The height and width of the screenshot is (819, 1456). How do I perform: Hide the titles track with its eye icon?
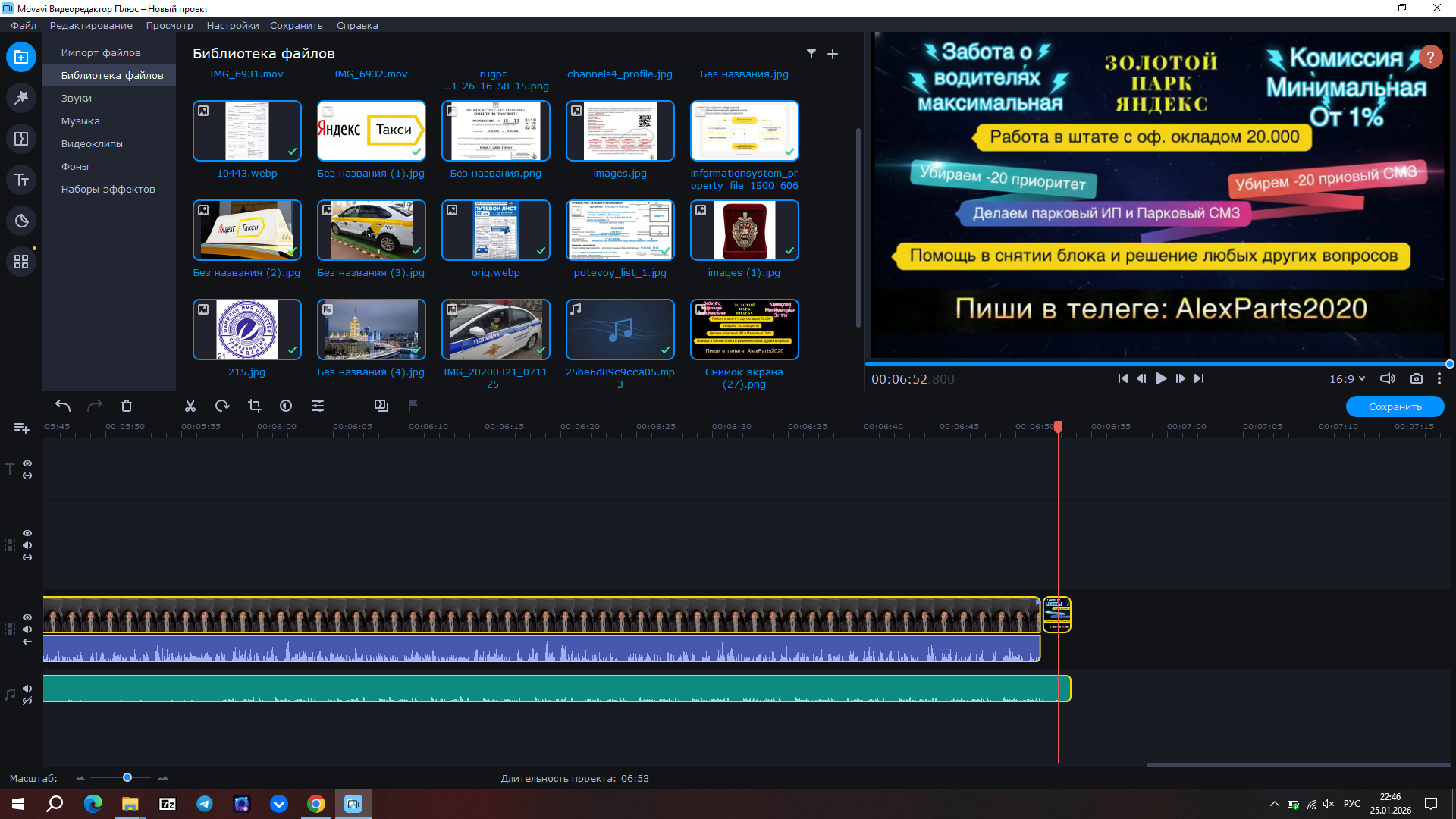[x=27, y=463]
